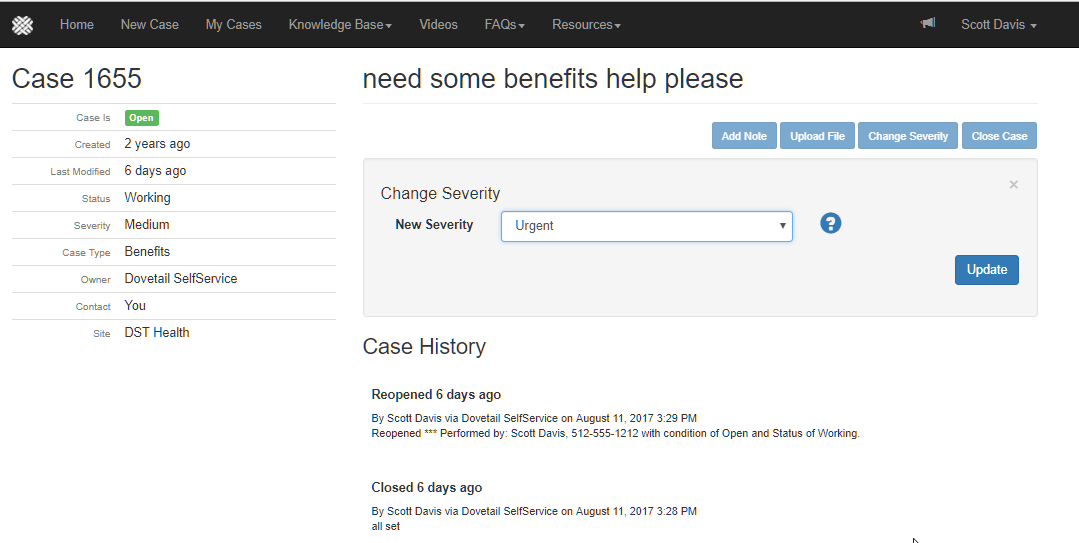Open the New Severity dropdown
Viewport: 1079px width, 543px height.
[x=646, y=226]
